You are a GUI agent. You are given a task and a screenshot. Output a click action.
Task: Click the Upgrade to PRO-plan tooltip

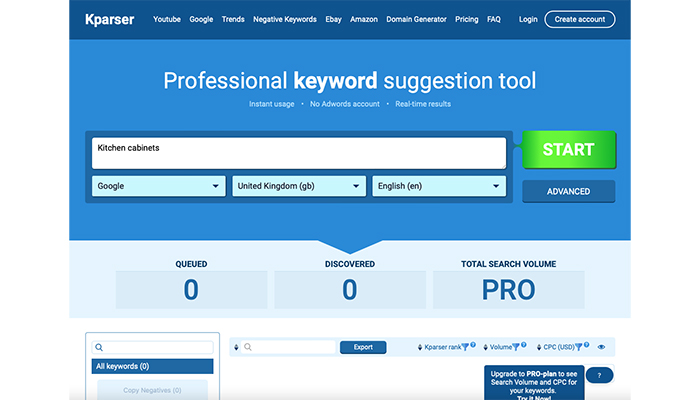click(534, 383)
